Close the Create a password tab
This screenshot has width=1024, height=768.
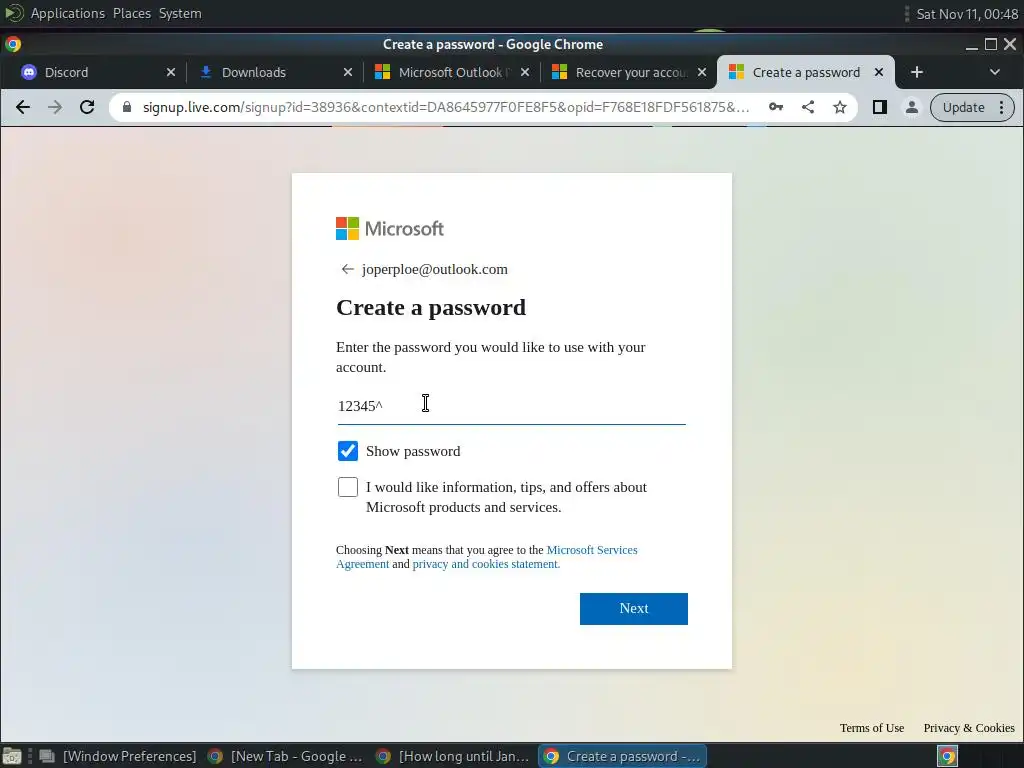879,72
